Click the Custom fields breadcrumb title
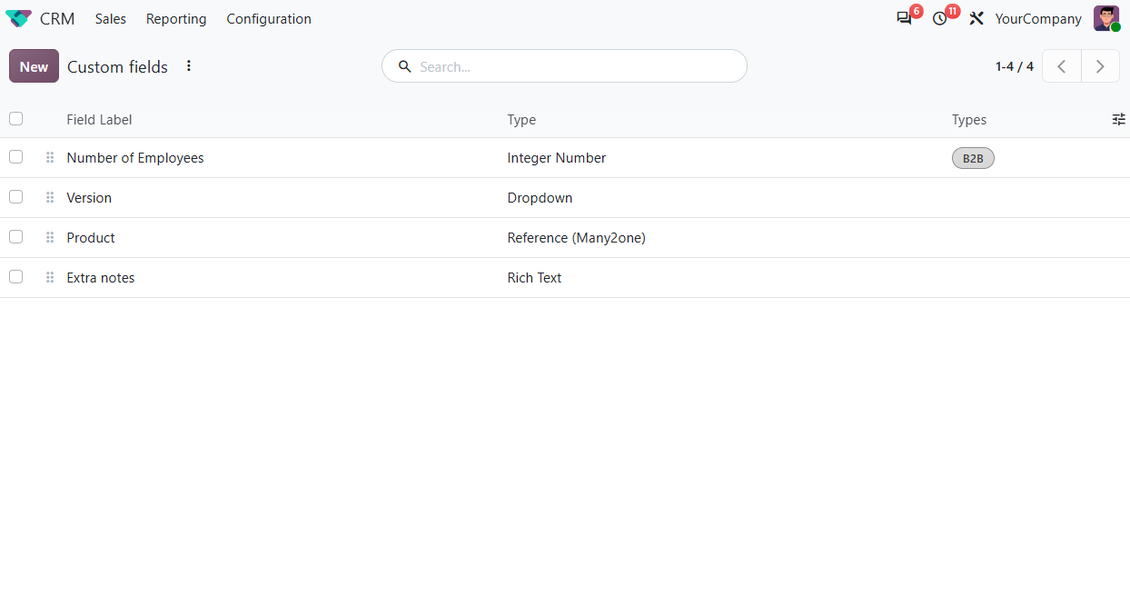Viewport: 1130px width, 595px height. [x=117, y=67]
